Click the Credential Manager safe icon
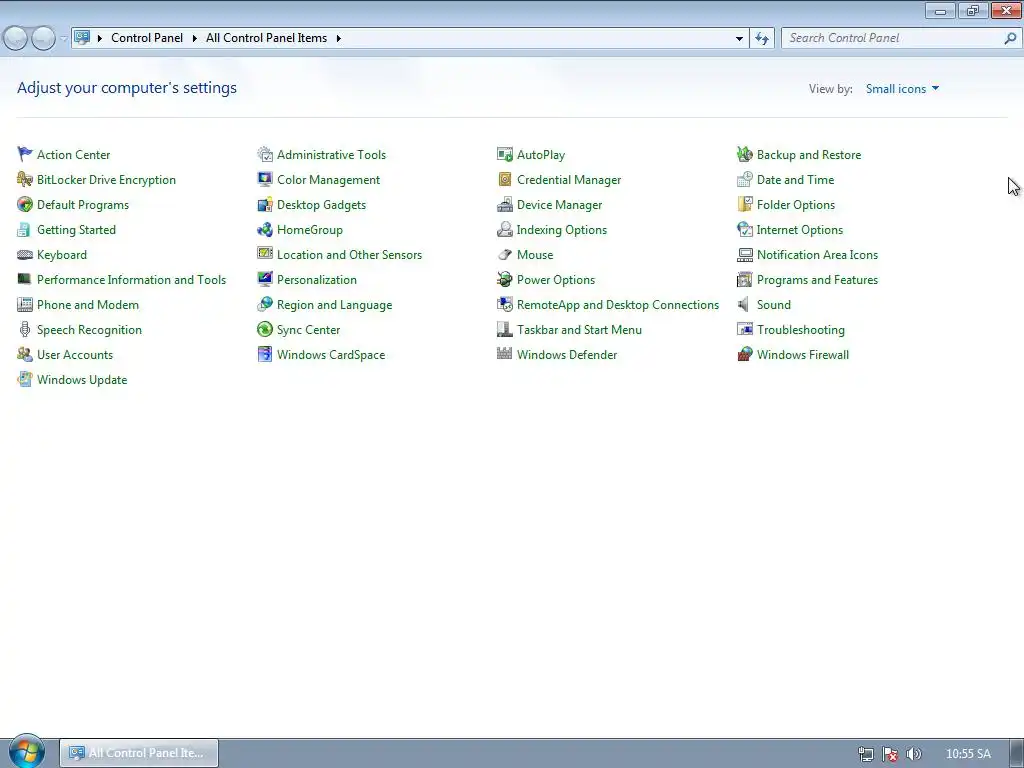 pos(504,179)
